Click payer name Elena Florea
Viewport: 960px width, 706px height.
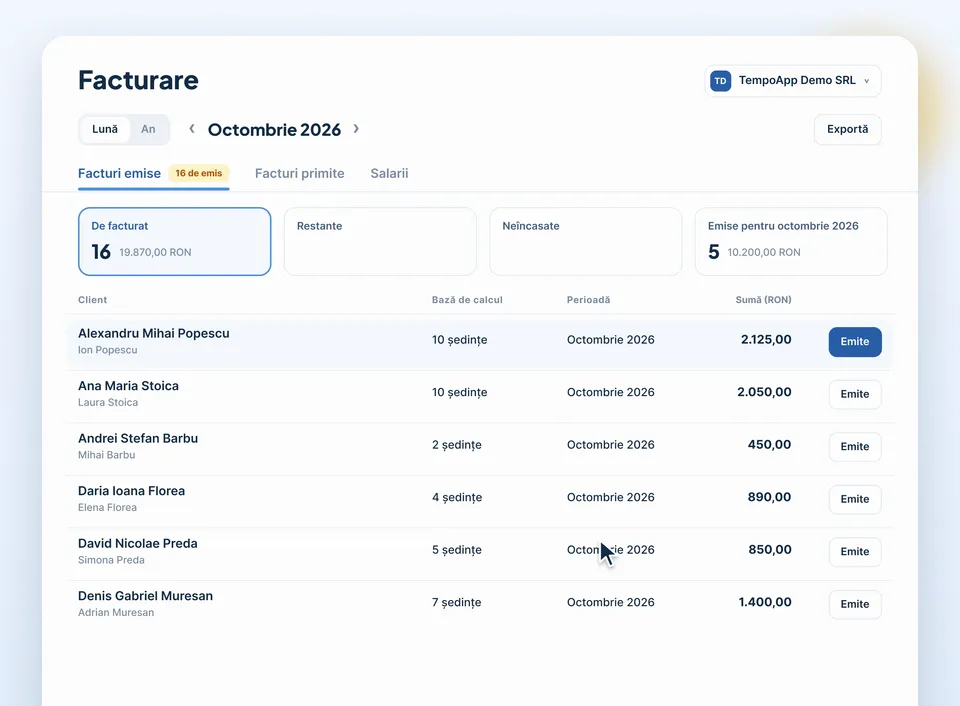tap(107, 508)
